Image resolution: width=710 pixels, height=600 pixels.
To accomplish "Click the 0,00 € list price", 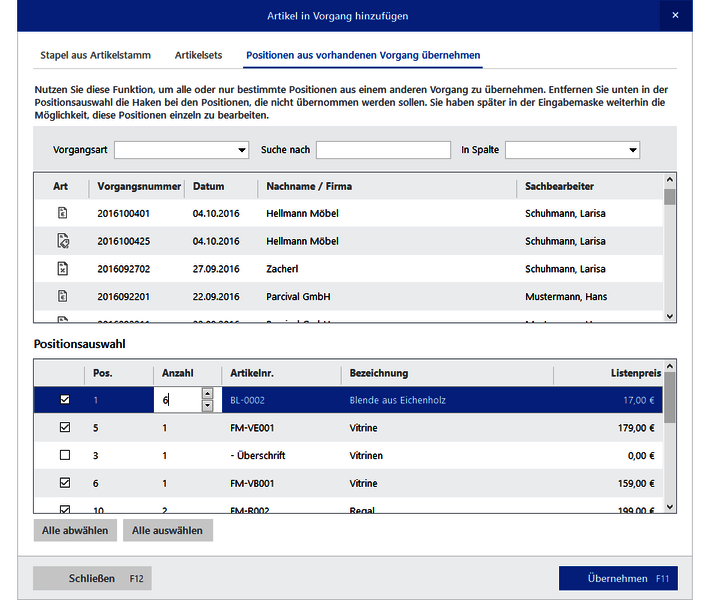I will pyautogui.click(x=641, y=456).
